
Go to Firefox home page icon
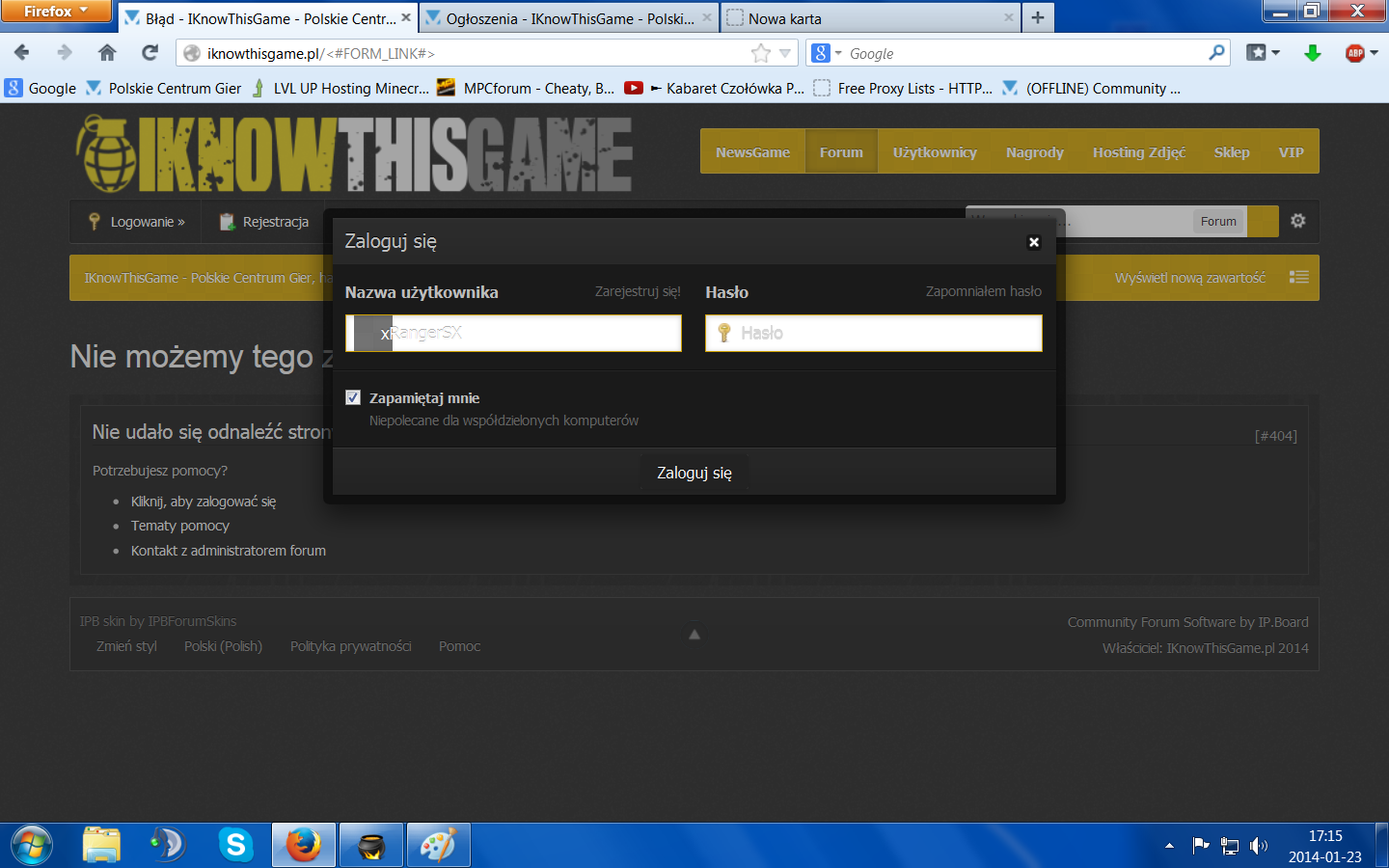pyautogui.click(x=107, y=53)
